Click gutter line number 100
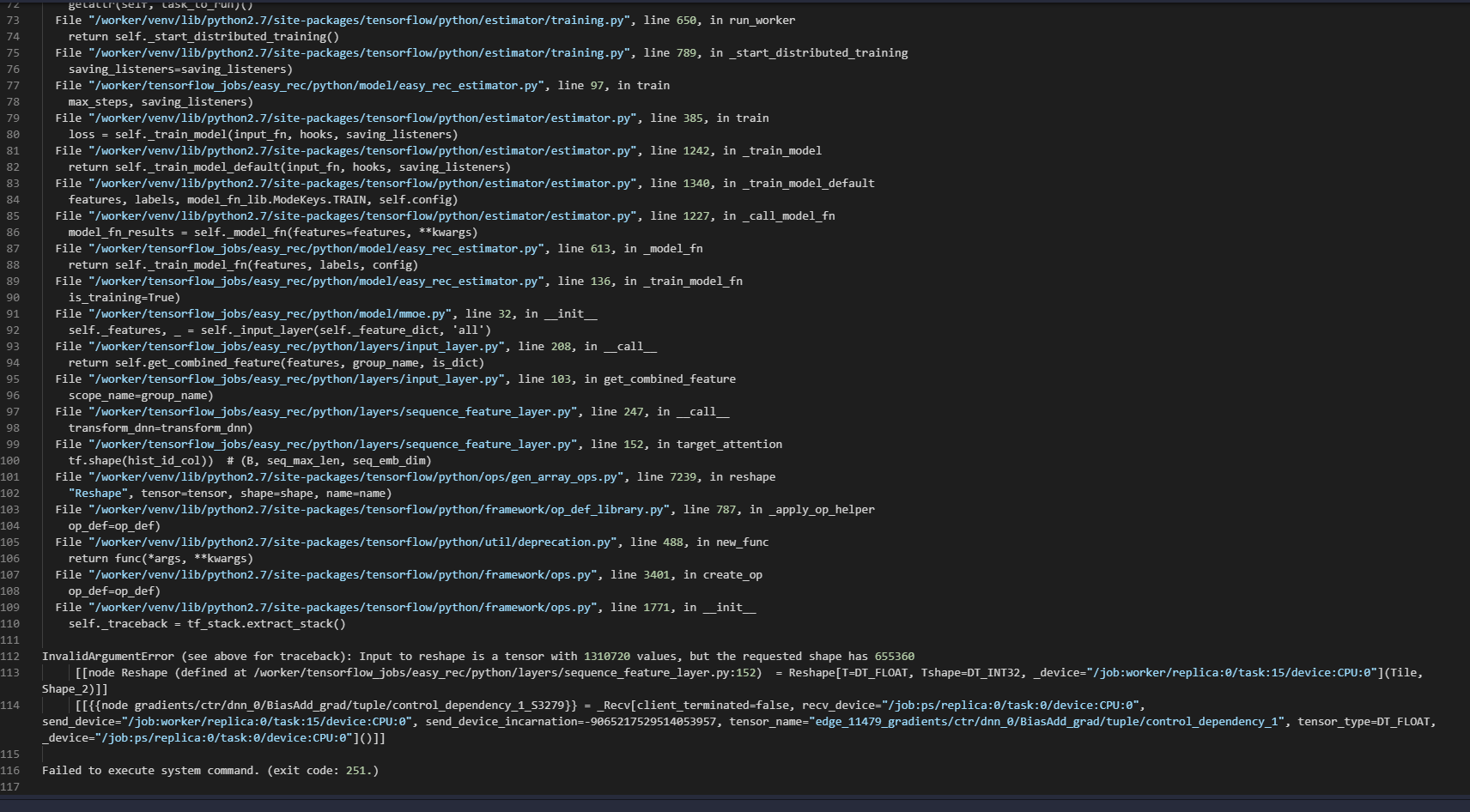 (9, 460)
